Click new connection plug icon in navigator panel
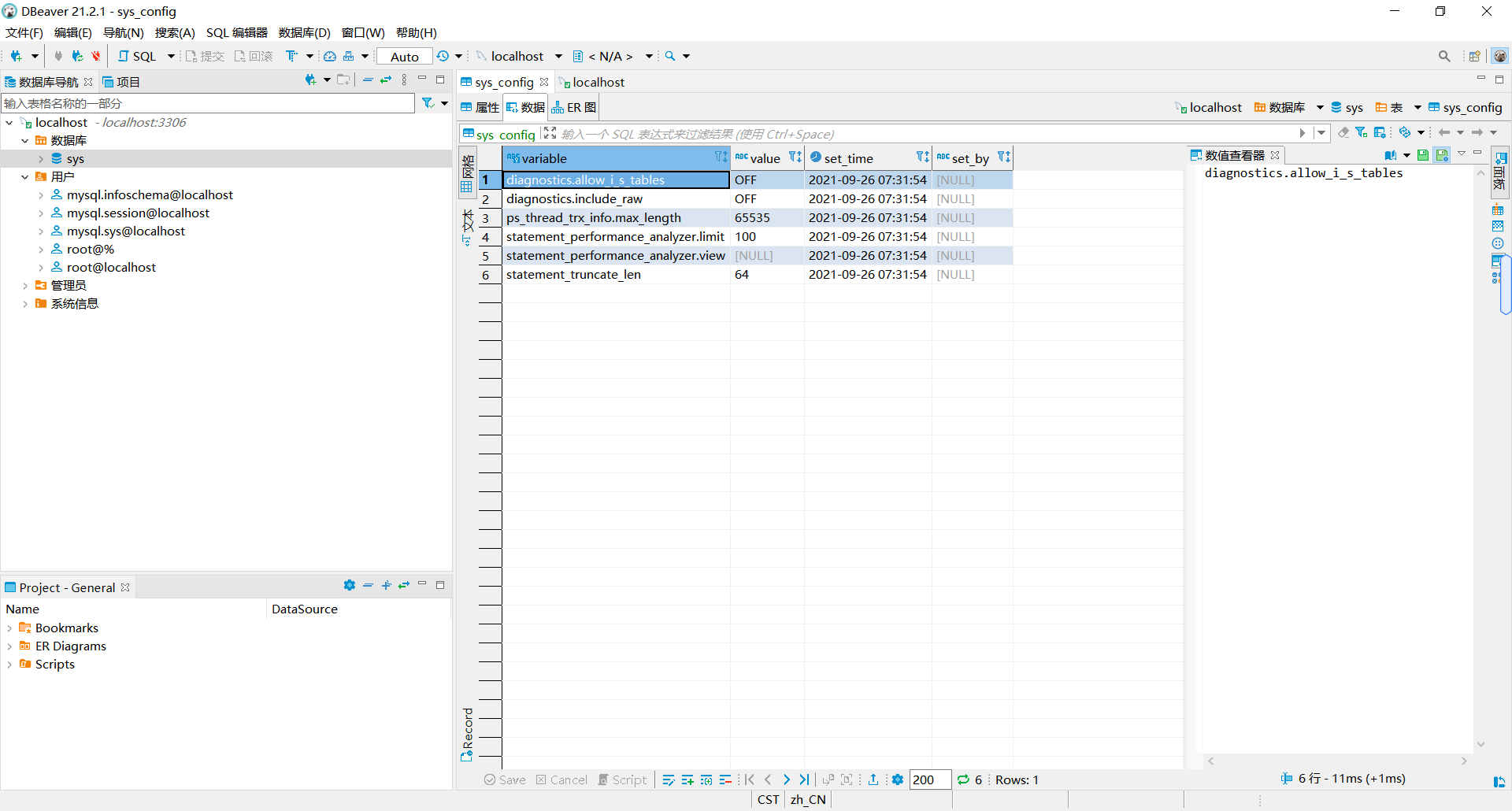 click(x=310, y=80)
